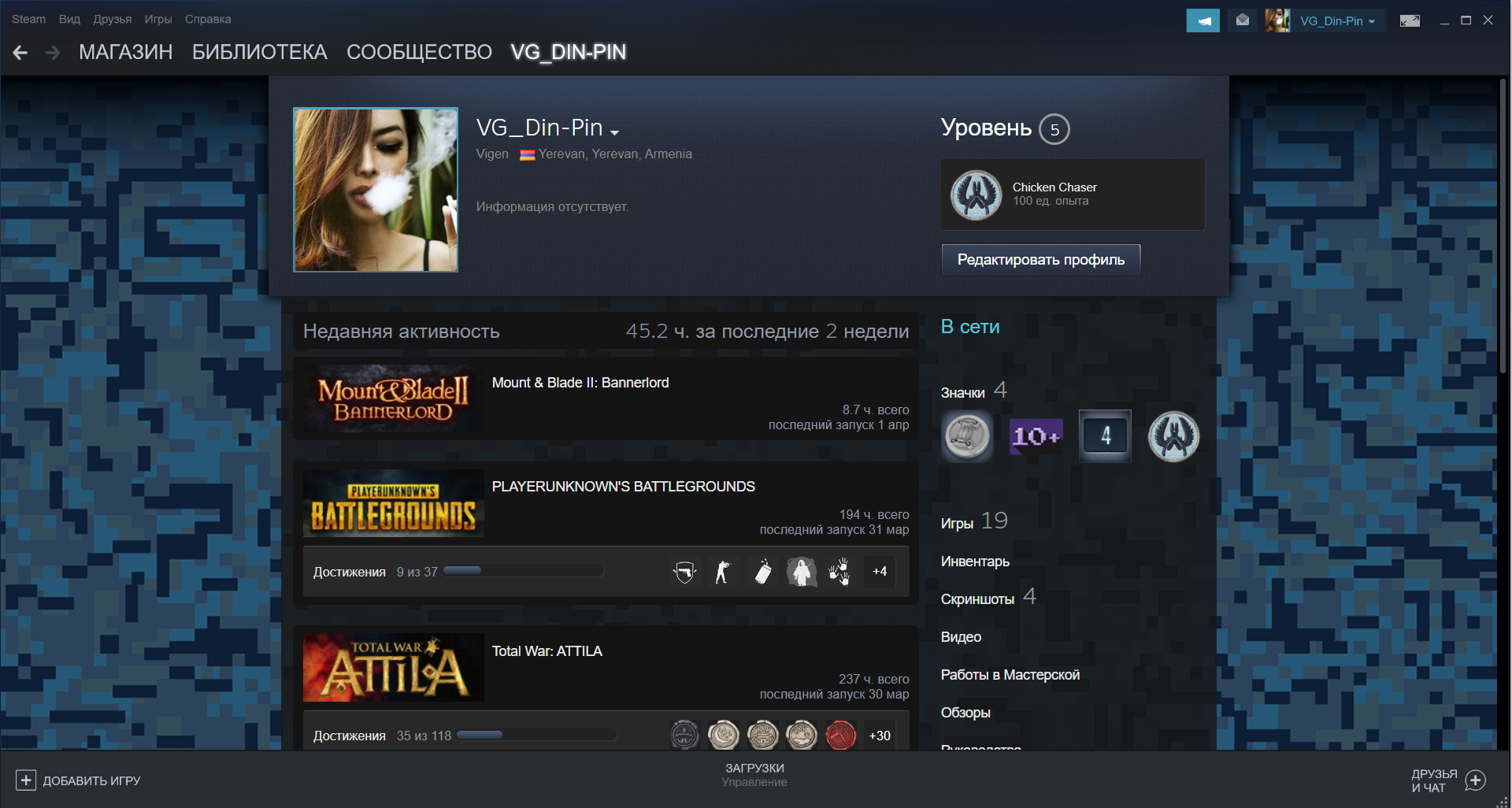Open the Вид menu

69,19
